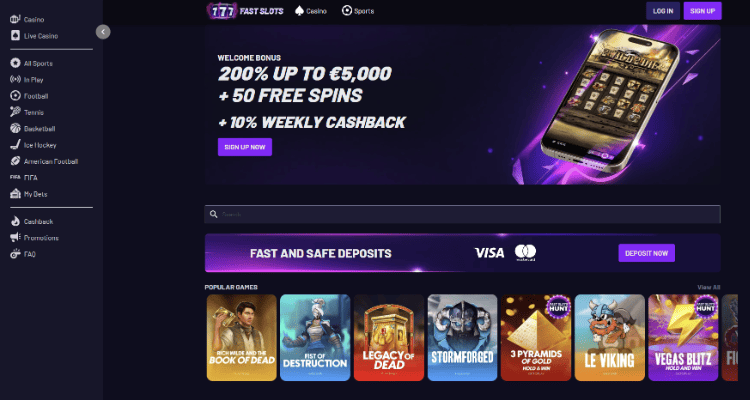Select the American Football icon

(15, 161)
